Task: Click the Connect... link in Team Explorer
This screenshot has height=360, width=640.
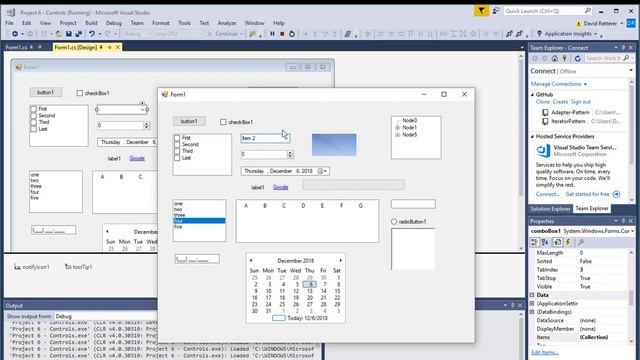Action: [548, 194]
